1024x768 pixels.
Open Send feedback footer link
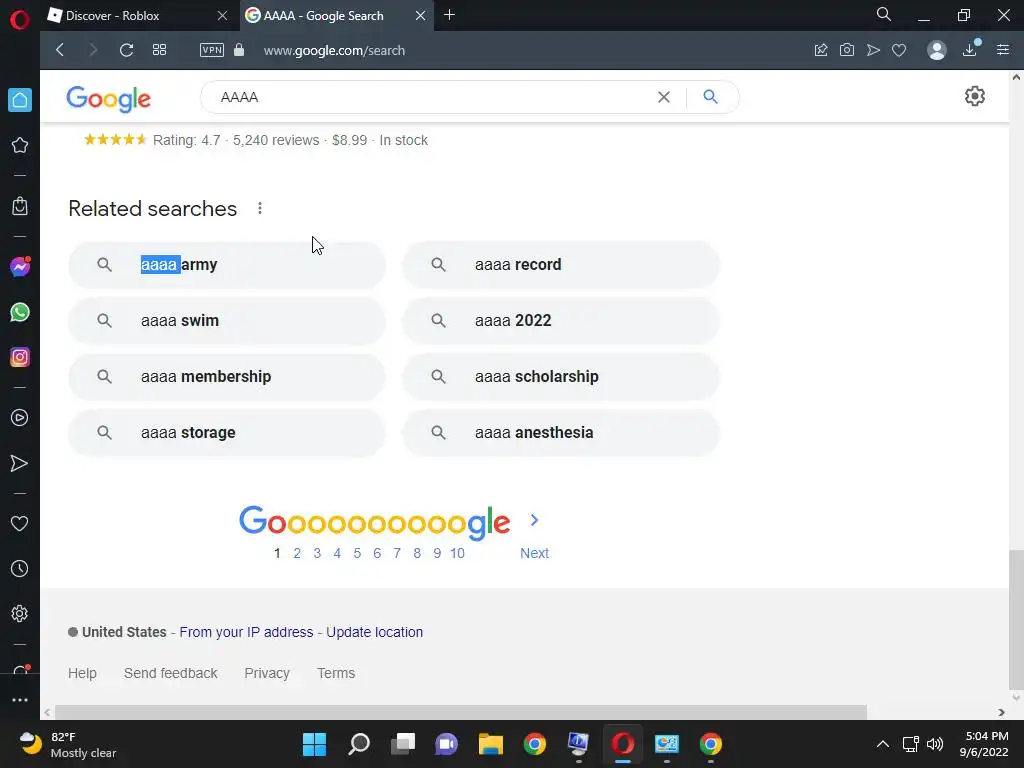[170, 673]
